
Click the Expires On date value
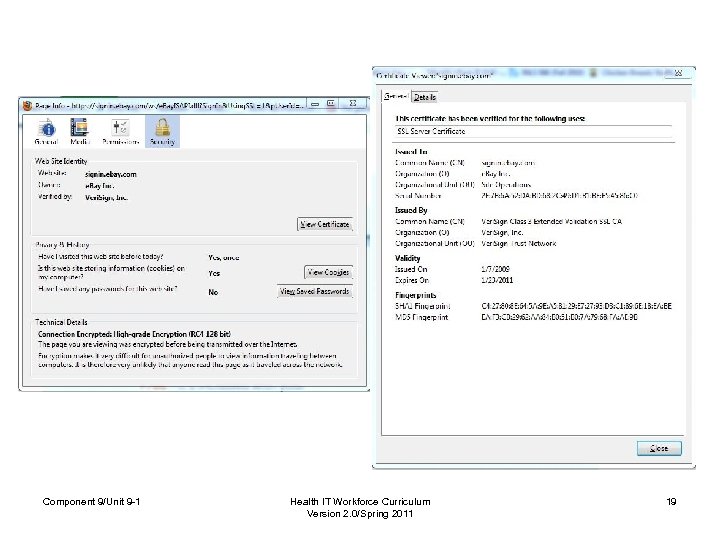pos(497,280)
